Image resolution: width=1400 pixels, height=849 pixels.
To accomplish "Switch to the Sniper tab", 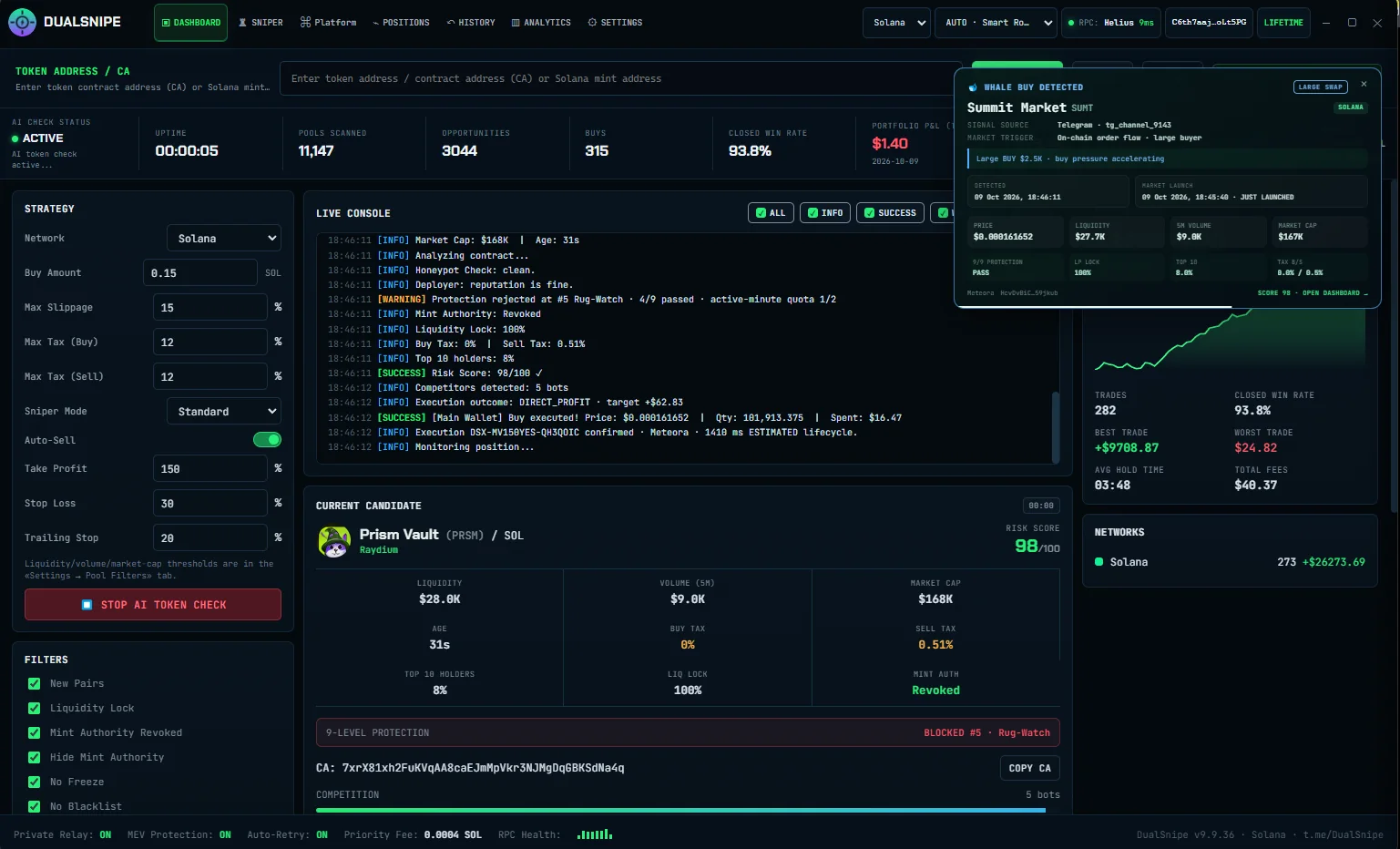I will click(261, 23).
